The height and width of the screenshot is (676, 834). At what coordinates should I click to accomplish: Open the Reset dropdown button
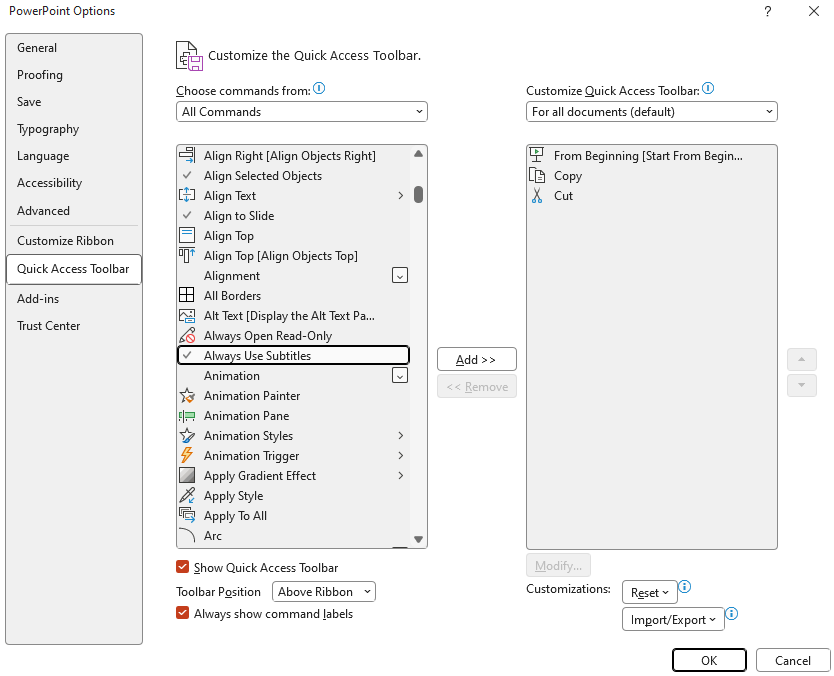click(x=649, y=592)
